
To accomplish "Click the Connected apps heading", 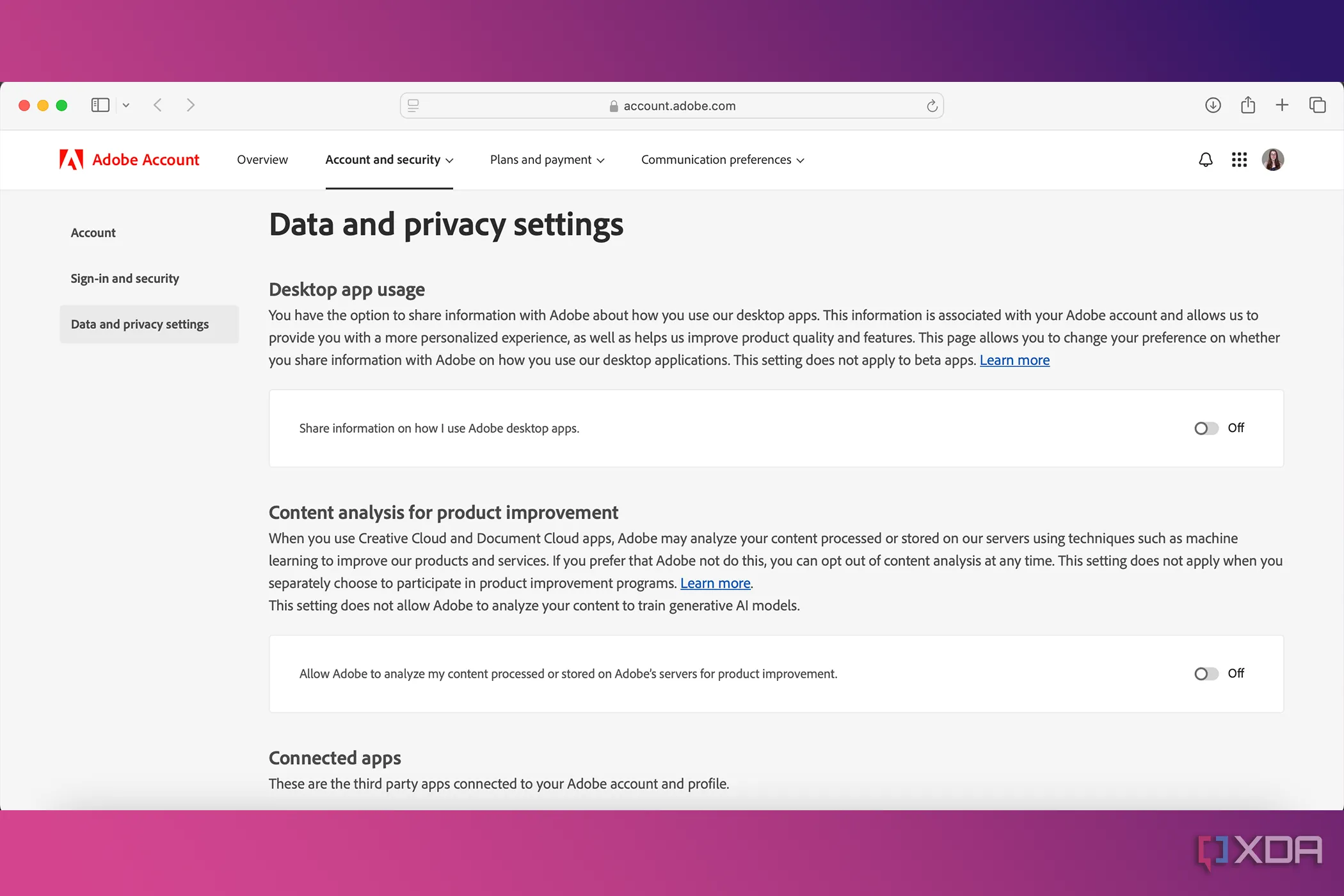I will click(335, 758).
